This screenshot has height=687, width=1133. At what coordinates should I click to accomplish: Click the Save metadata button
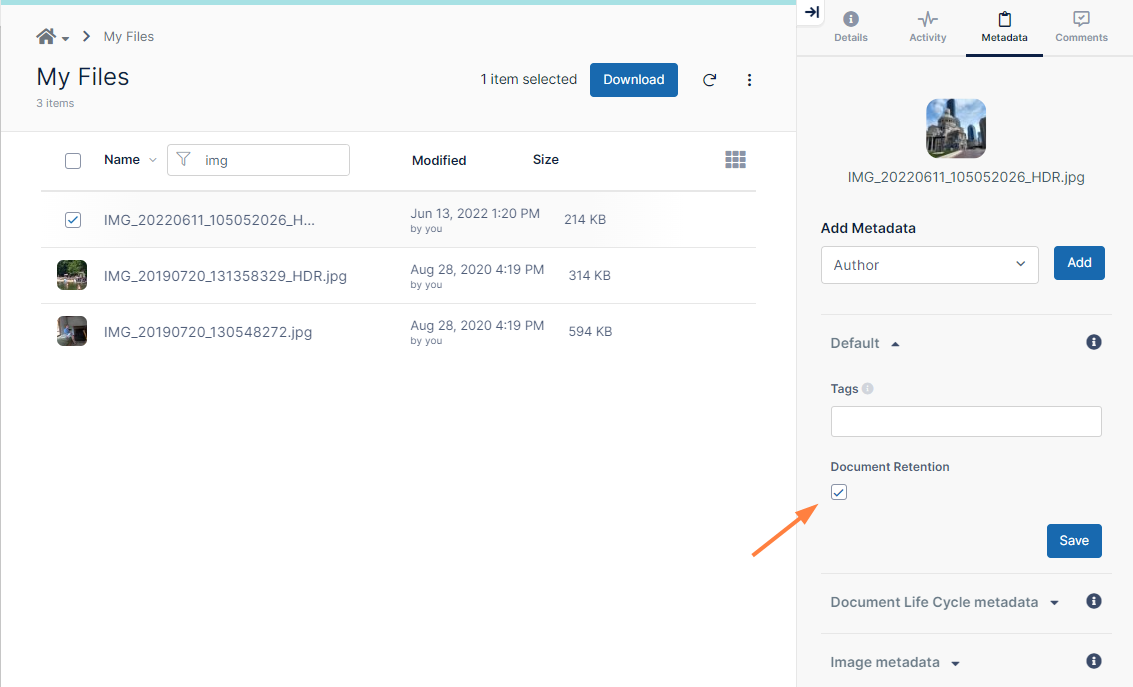pos(1074,541)
